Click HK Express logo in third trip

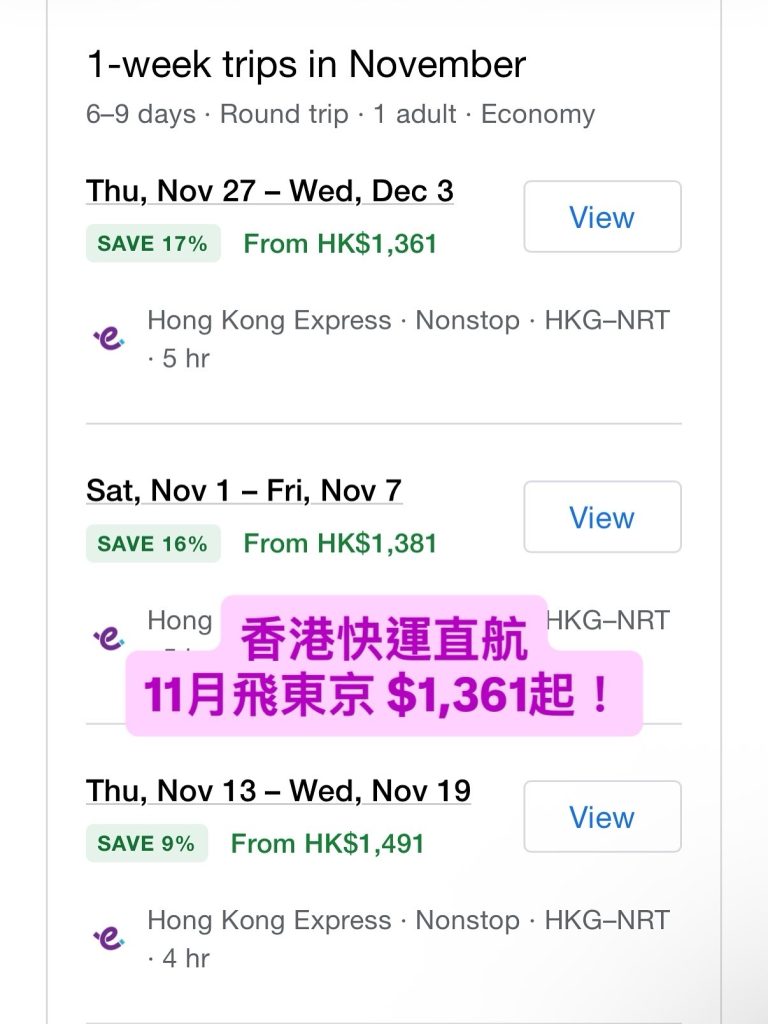click(108, 938)
